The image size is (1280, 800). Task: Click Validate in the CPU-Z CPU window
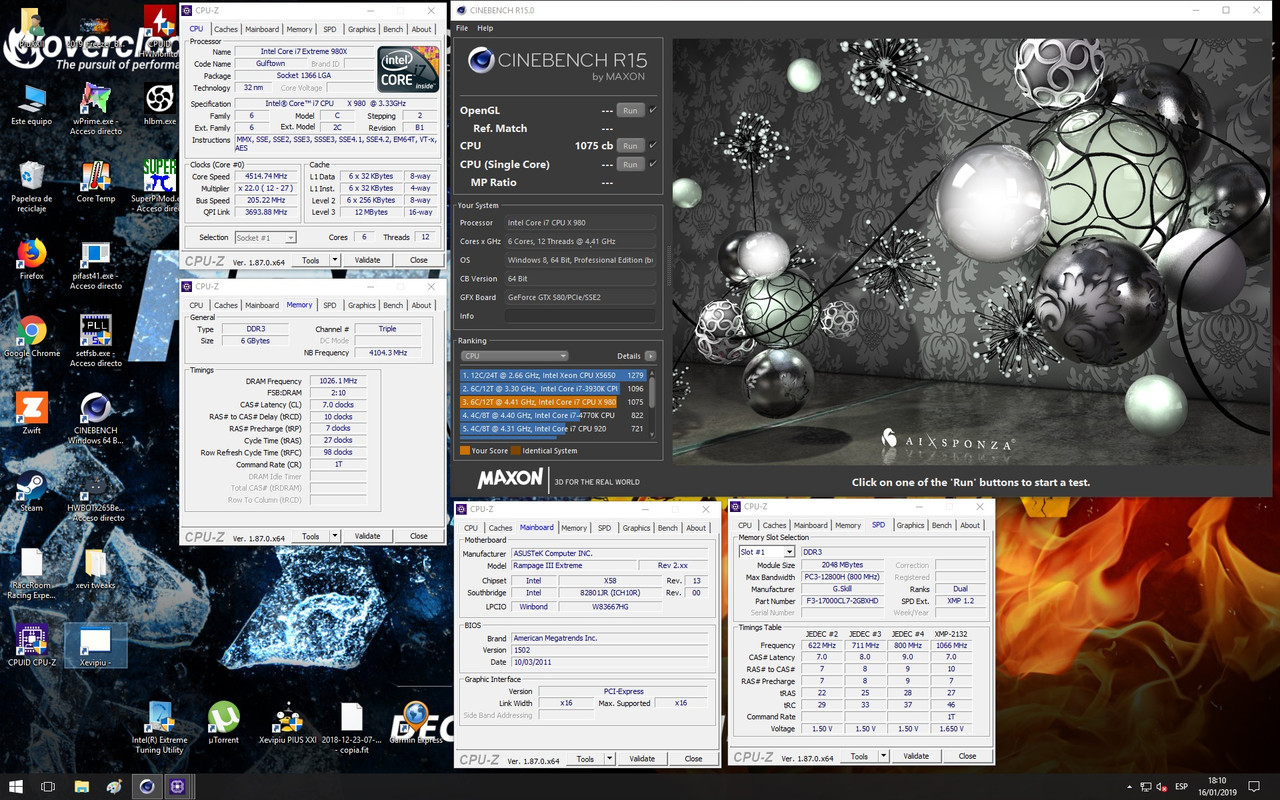(367, 260)
